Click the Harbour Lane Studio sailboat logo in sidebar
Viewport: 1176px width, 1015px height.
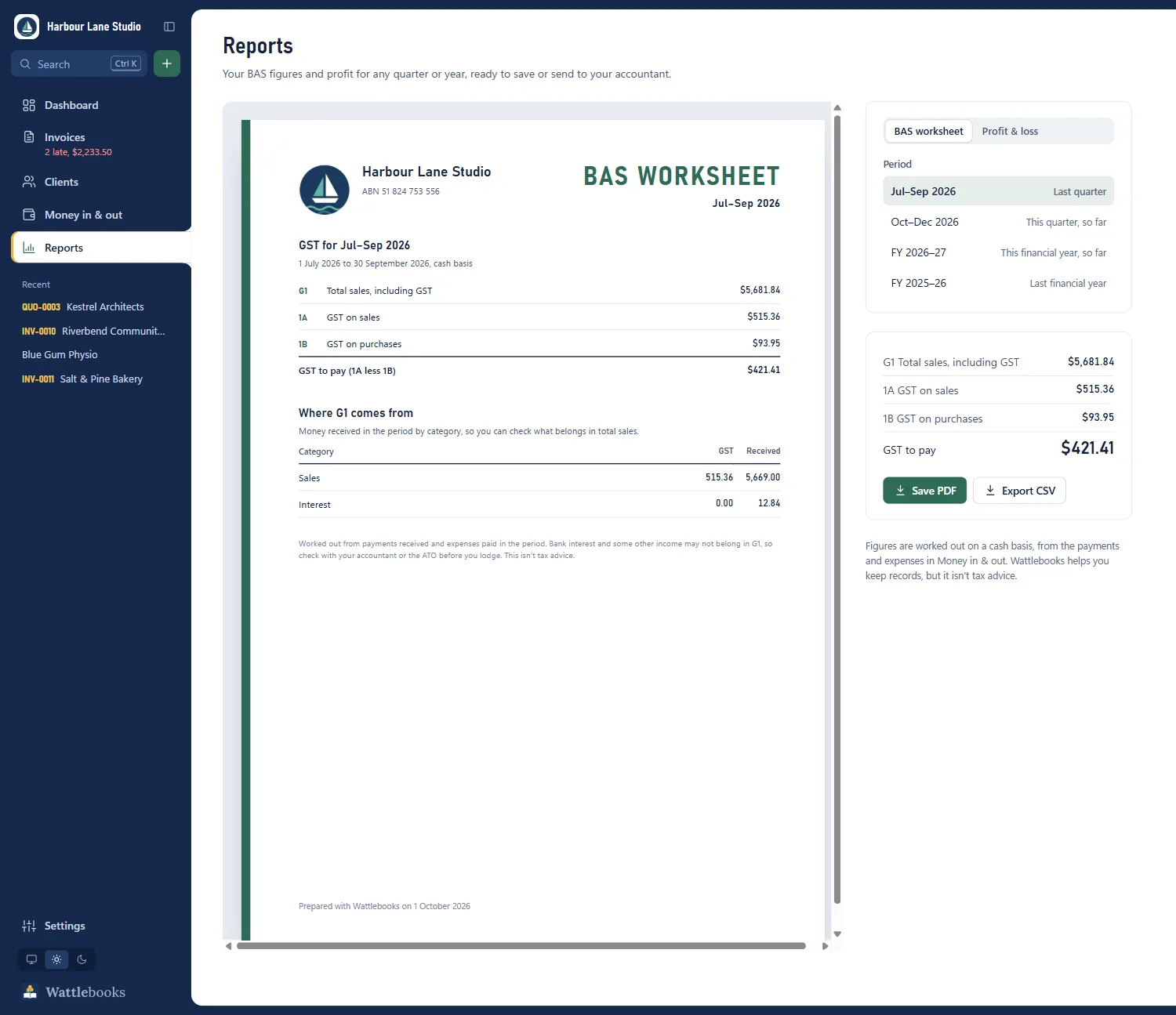tap(27, 27)
